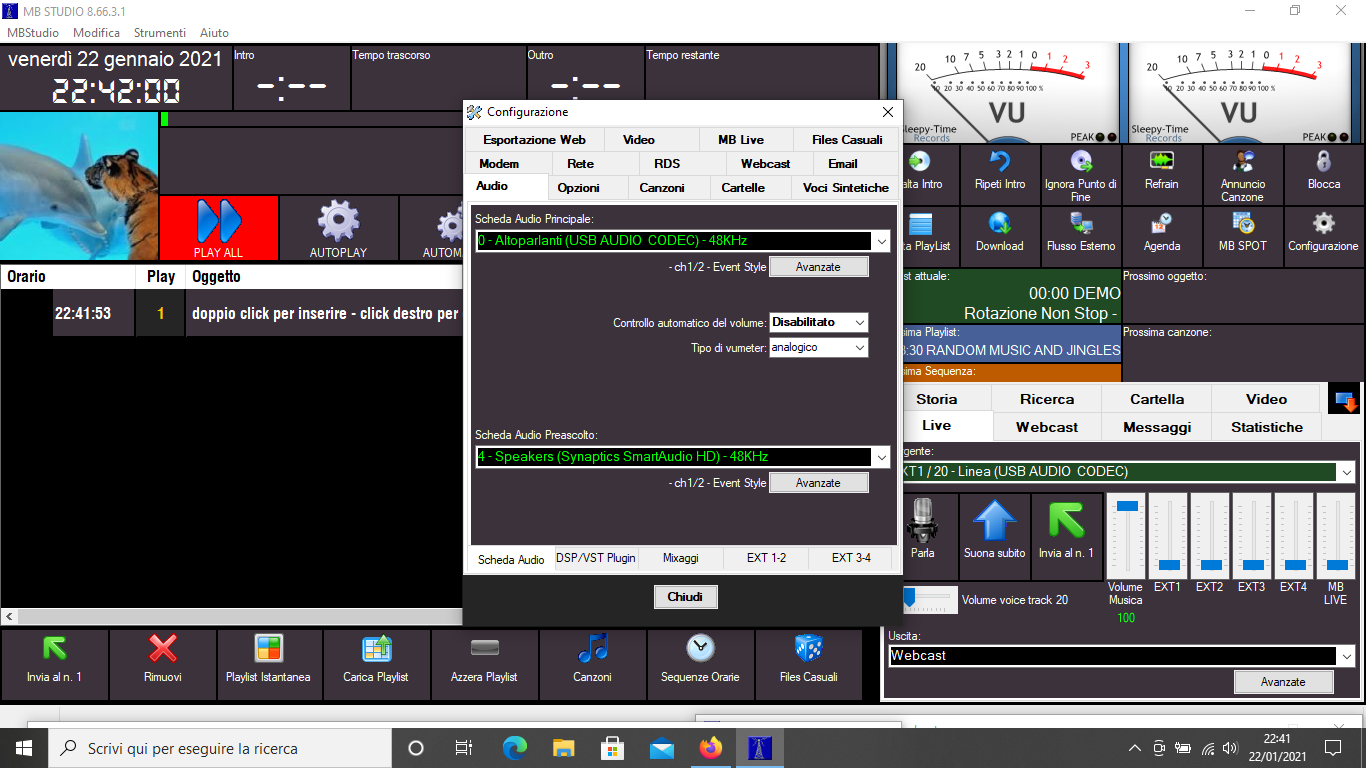1366x768 pixels.
Task: Click the dolphin and tiger cover image
Action: [x=79, y=186]
